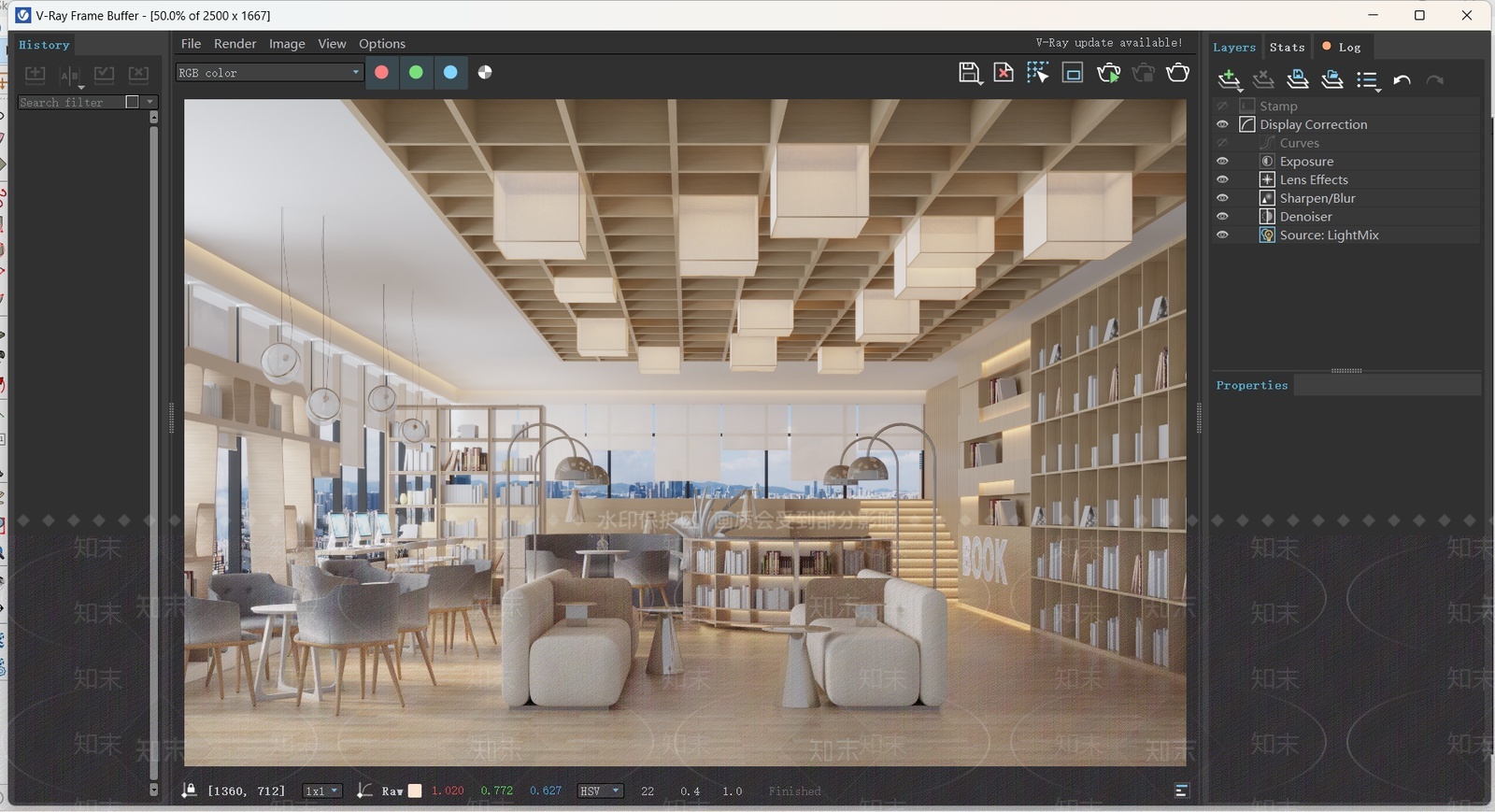Clear the frame buffer image
This screenshot has height=812, width=1495.
(x=1004, y=73)
